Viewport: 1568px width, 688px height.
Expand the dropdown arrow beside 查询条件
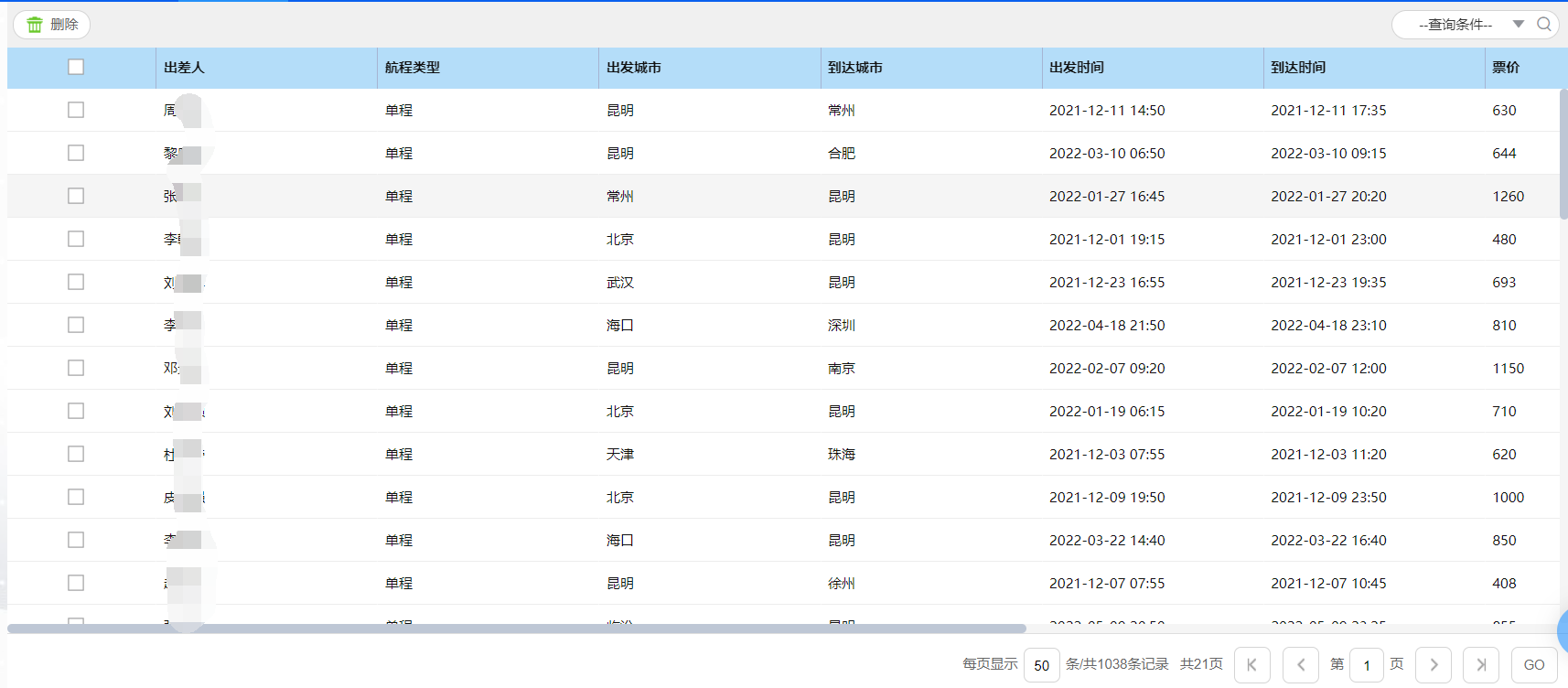coord(1518,25)
